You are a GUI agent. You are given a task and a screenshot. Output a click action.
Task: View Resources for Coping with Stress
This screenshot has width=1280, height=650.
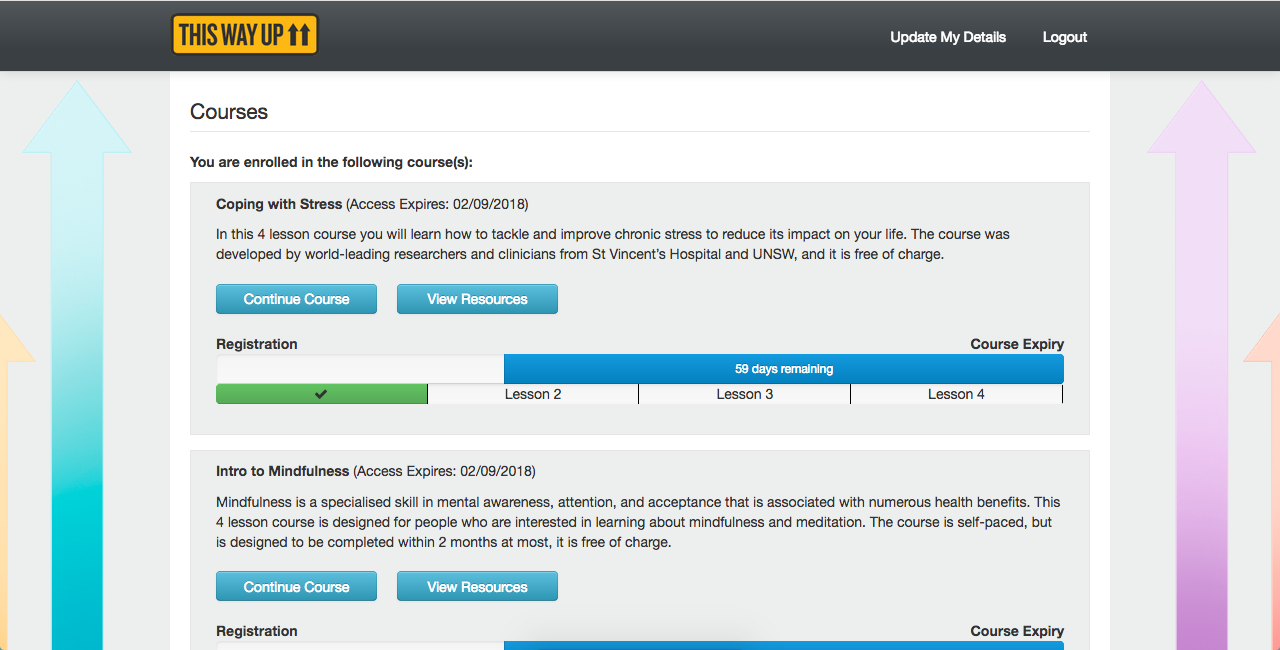[x=477, y=299]
